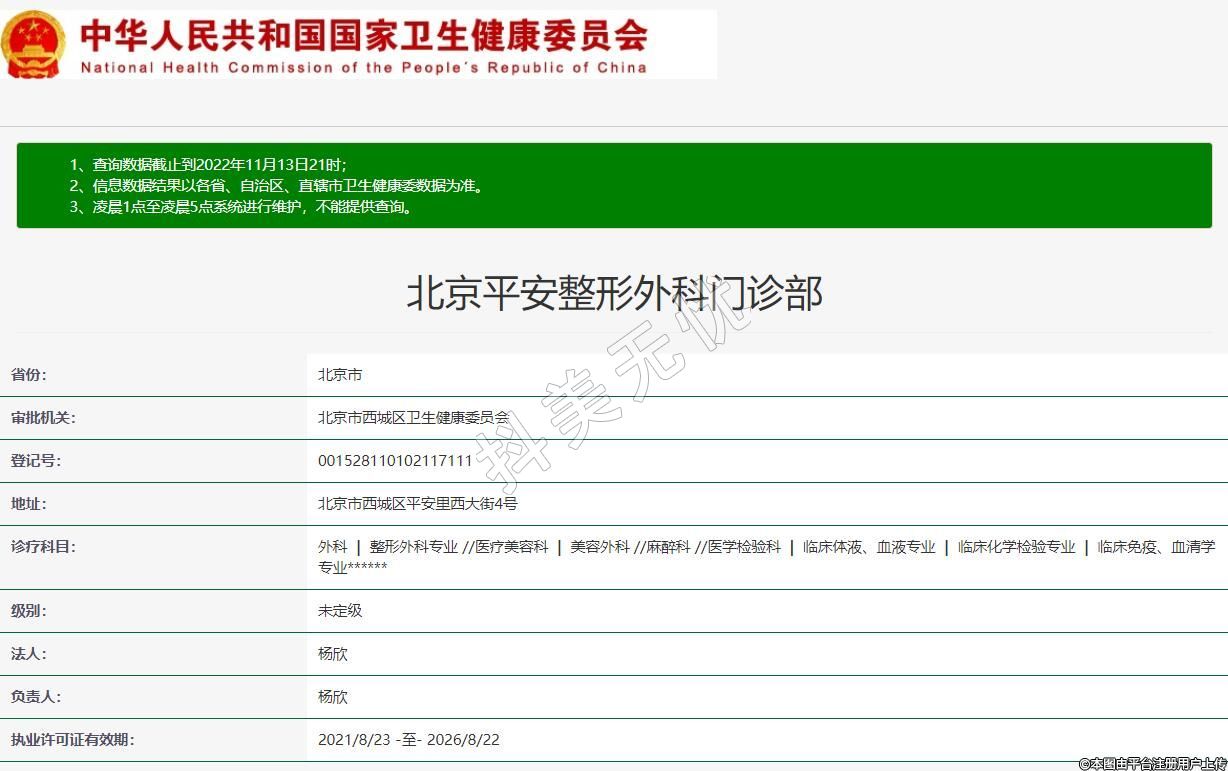Click the 地址 field label
Image resolution: width=1228 pixels, height=771 pixels.
29,504
